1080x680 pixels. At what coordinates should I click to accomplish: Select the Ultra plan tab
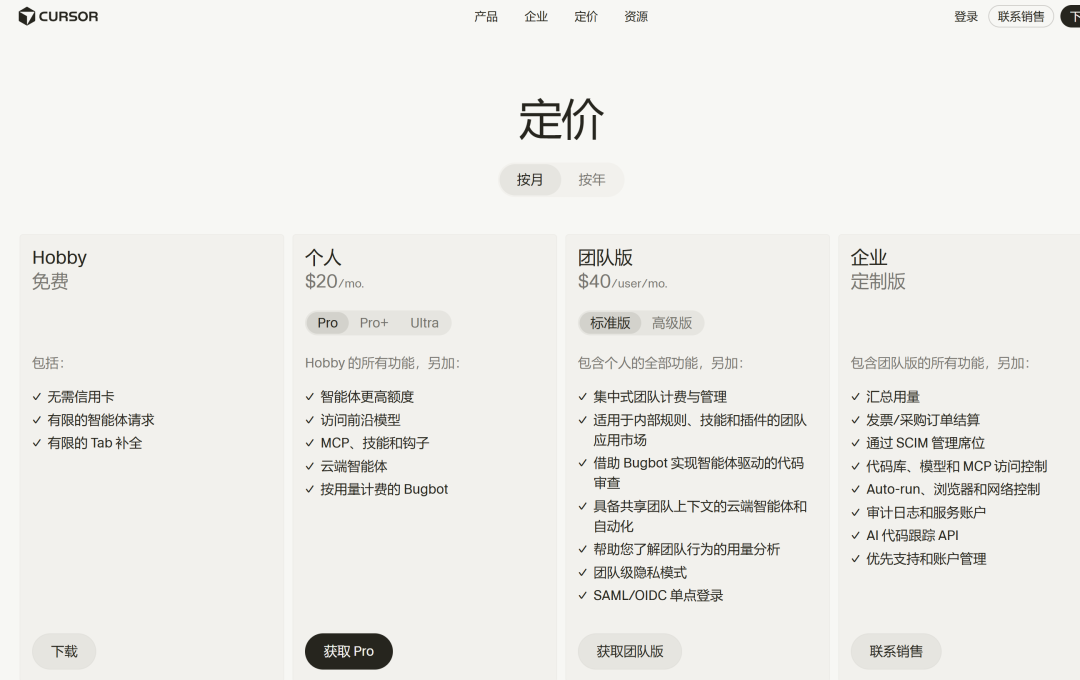pyautogui.click(x=424, y=323)
